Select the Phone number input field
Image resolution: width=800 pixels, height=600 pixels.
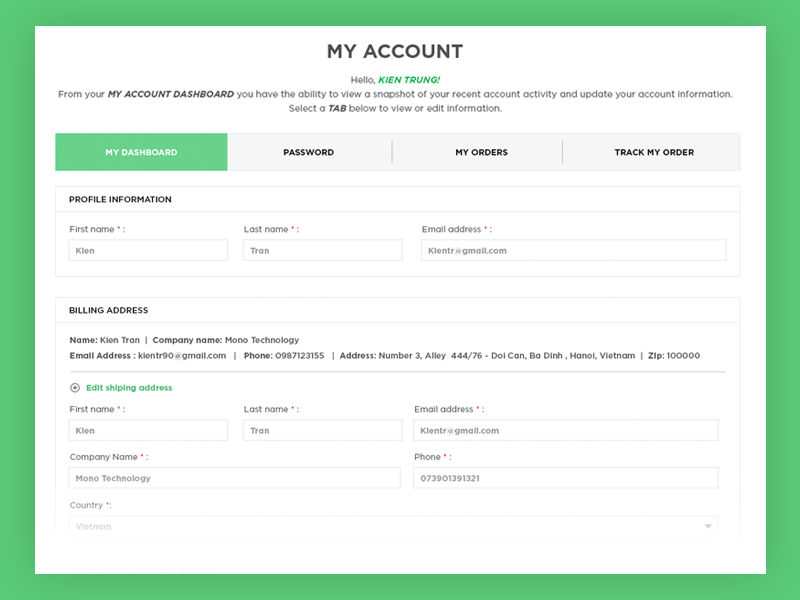566,478
